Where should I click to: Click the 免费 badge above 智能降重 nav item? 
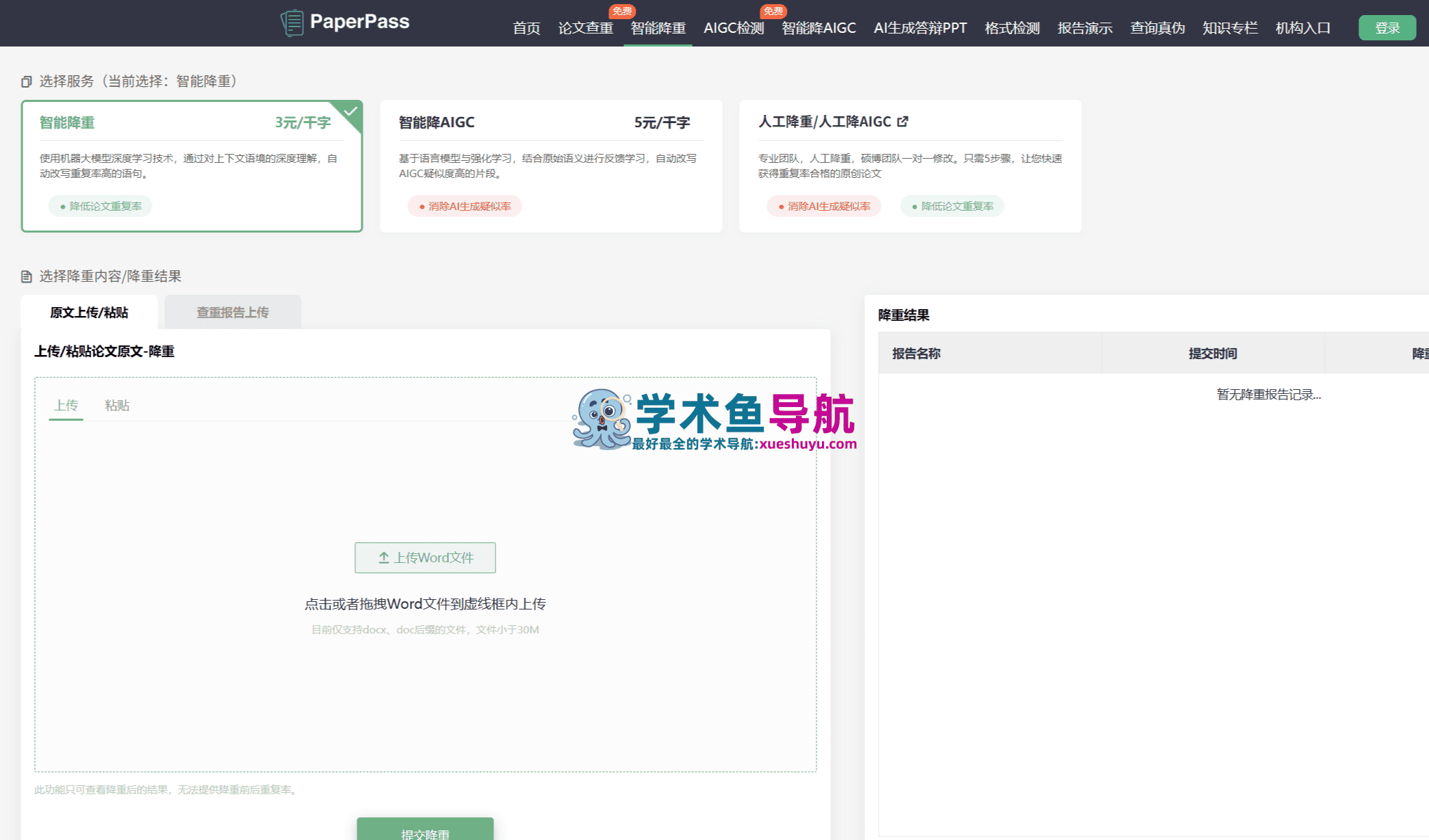(623, 11)
